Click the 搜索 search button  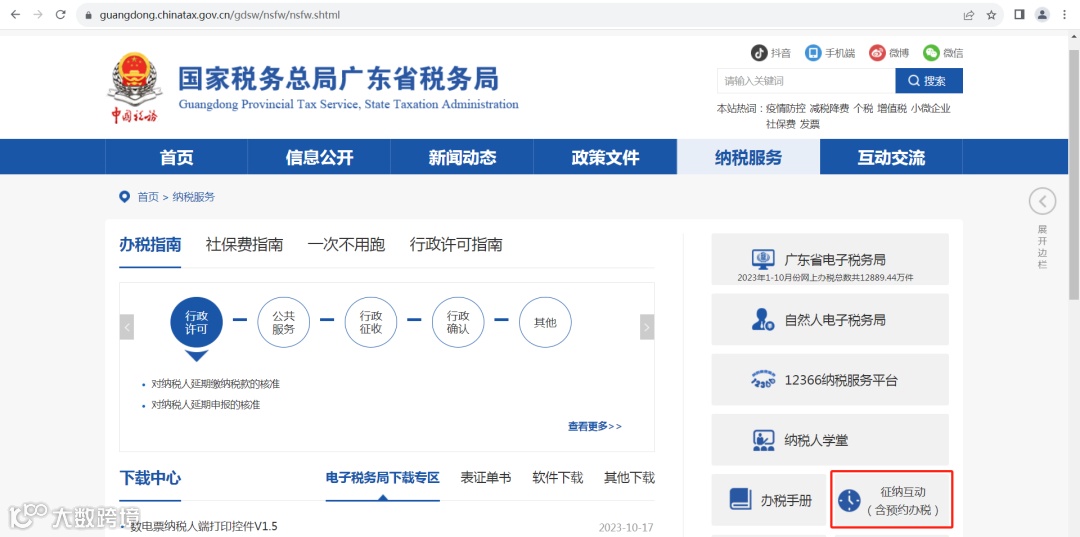[x=929, y=81]
